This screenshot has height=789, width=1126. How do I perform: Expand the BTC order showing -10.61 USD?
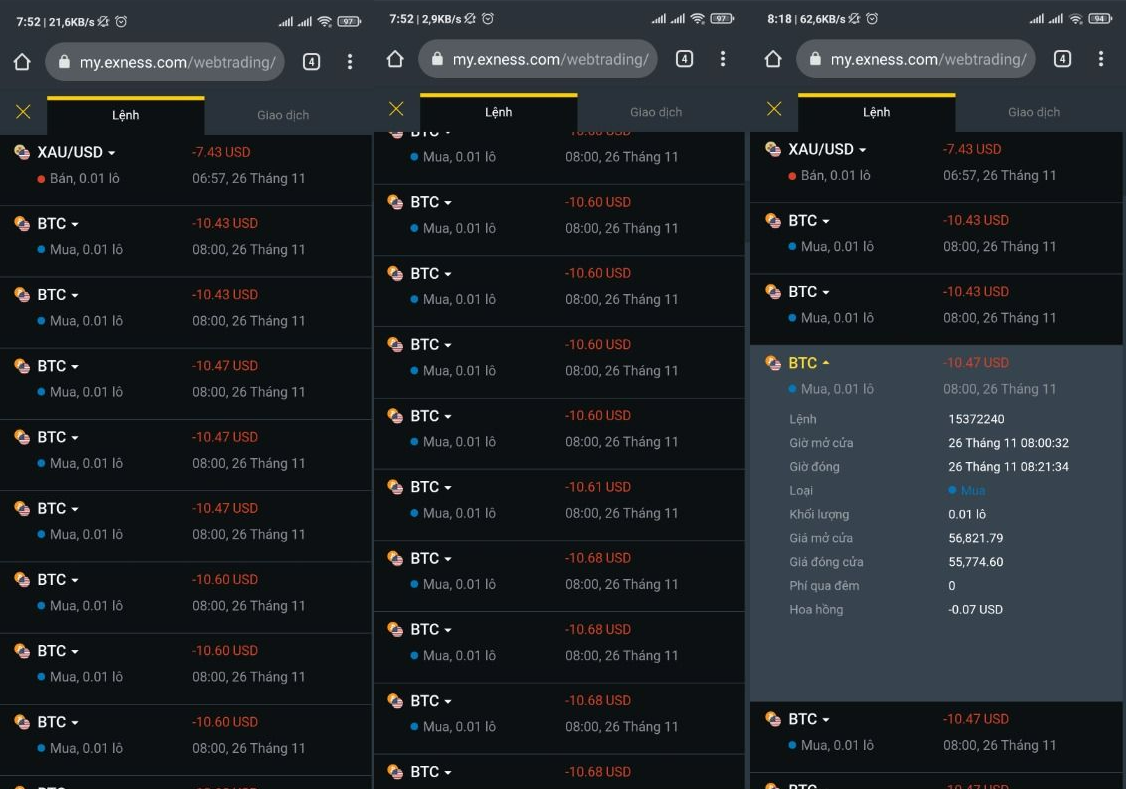447,488
